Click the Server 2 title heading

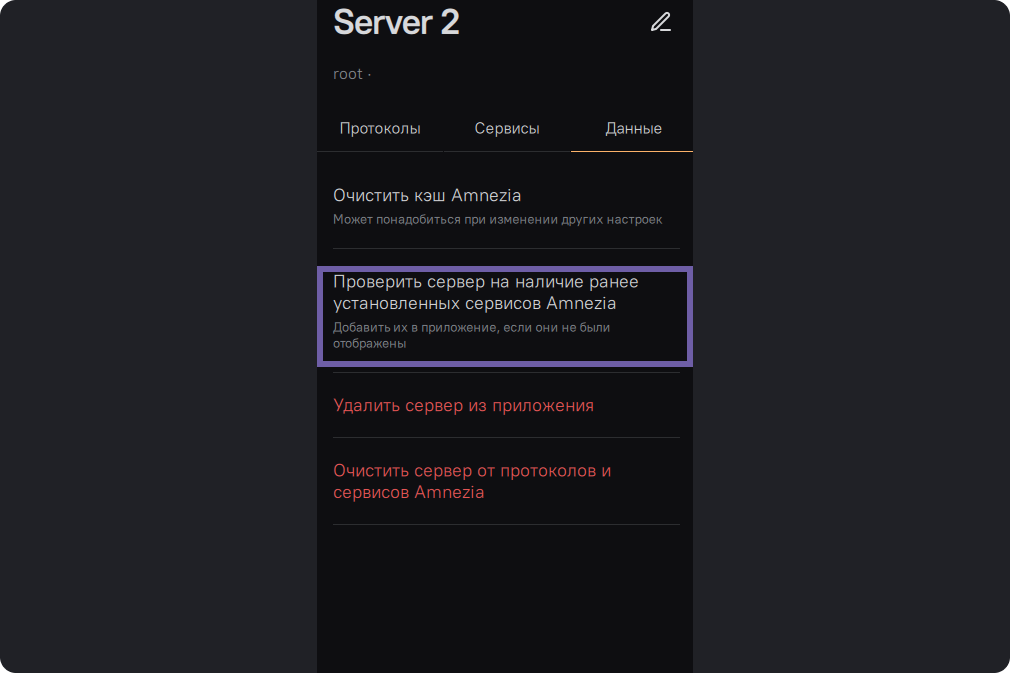396,22
